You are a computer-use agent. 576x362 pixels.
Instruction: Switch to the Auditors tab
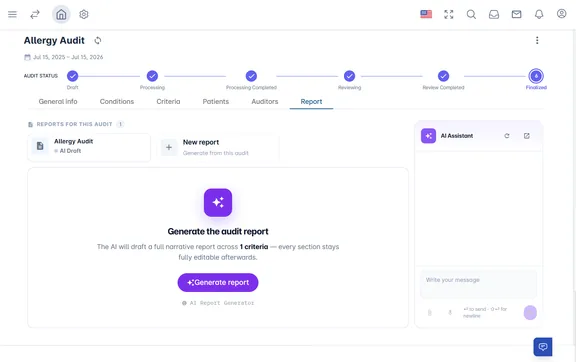tap(265, 101)
